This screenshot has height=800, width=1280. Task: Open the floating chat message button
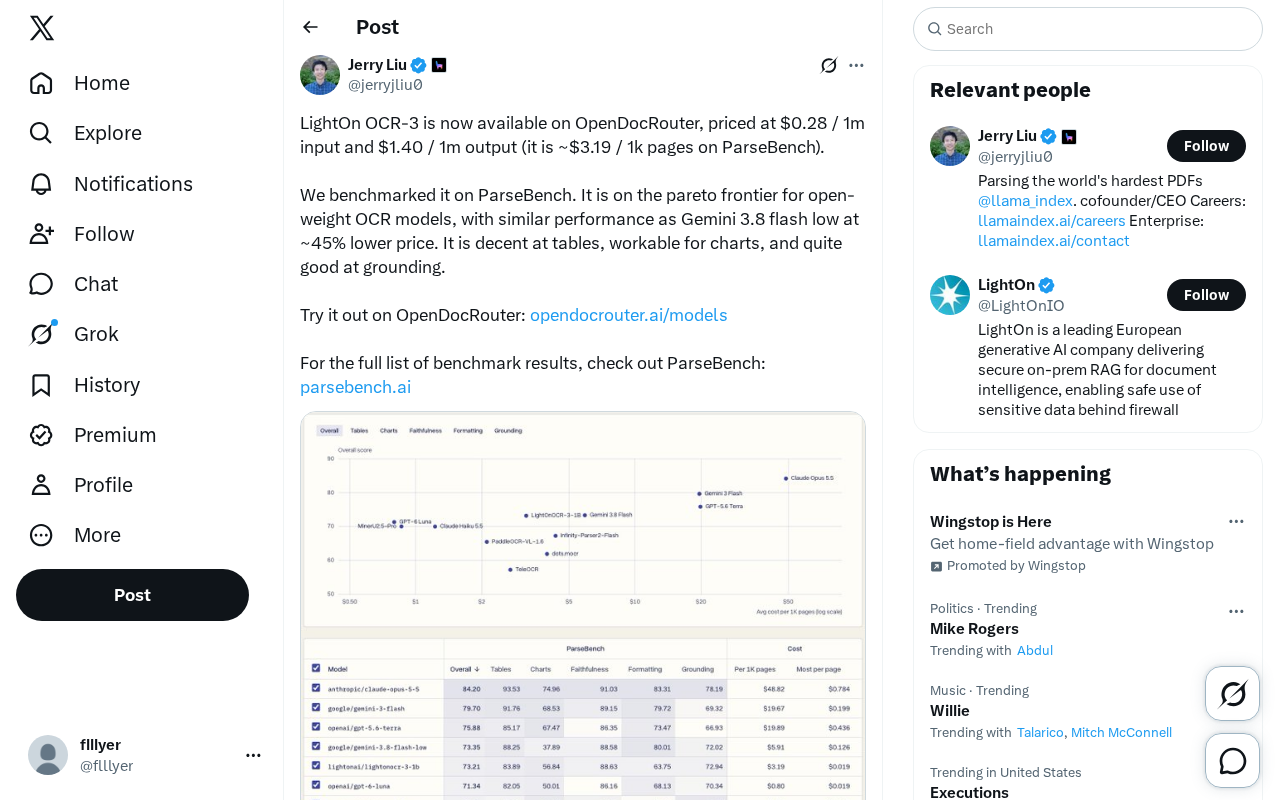click(1232, 761)
